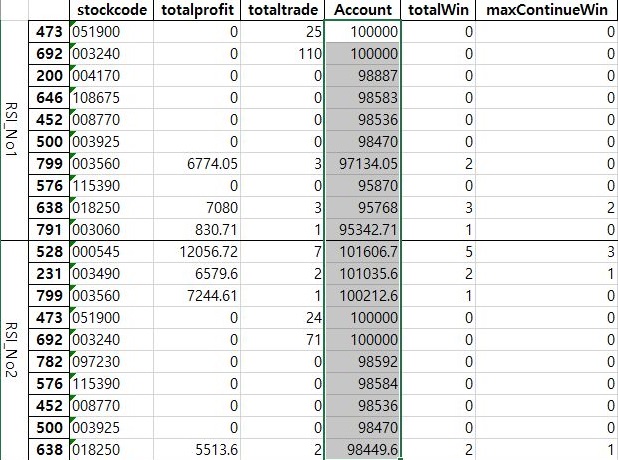Select the totalprofit column header
This screenshot has height=460, width=618.
coord(197,10)
